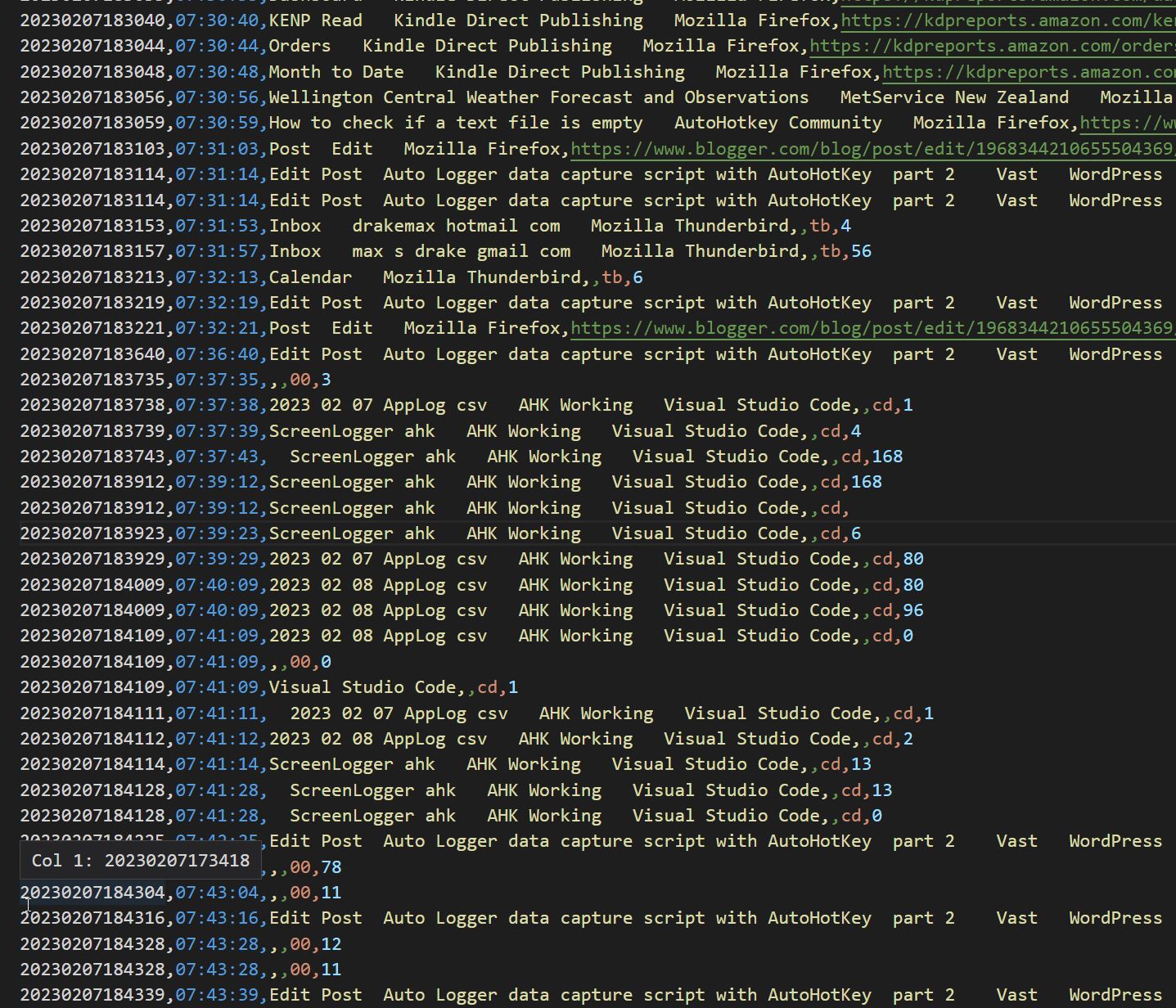Place cursor on timestamp 20230207183923

[x=96, y=533]
